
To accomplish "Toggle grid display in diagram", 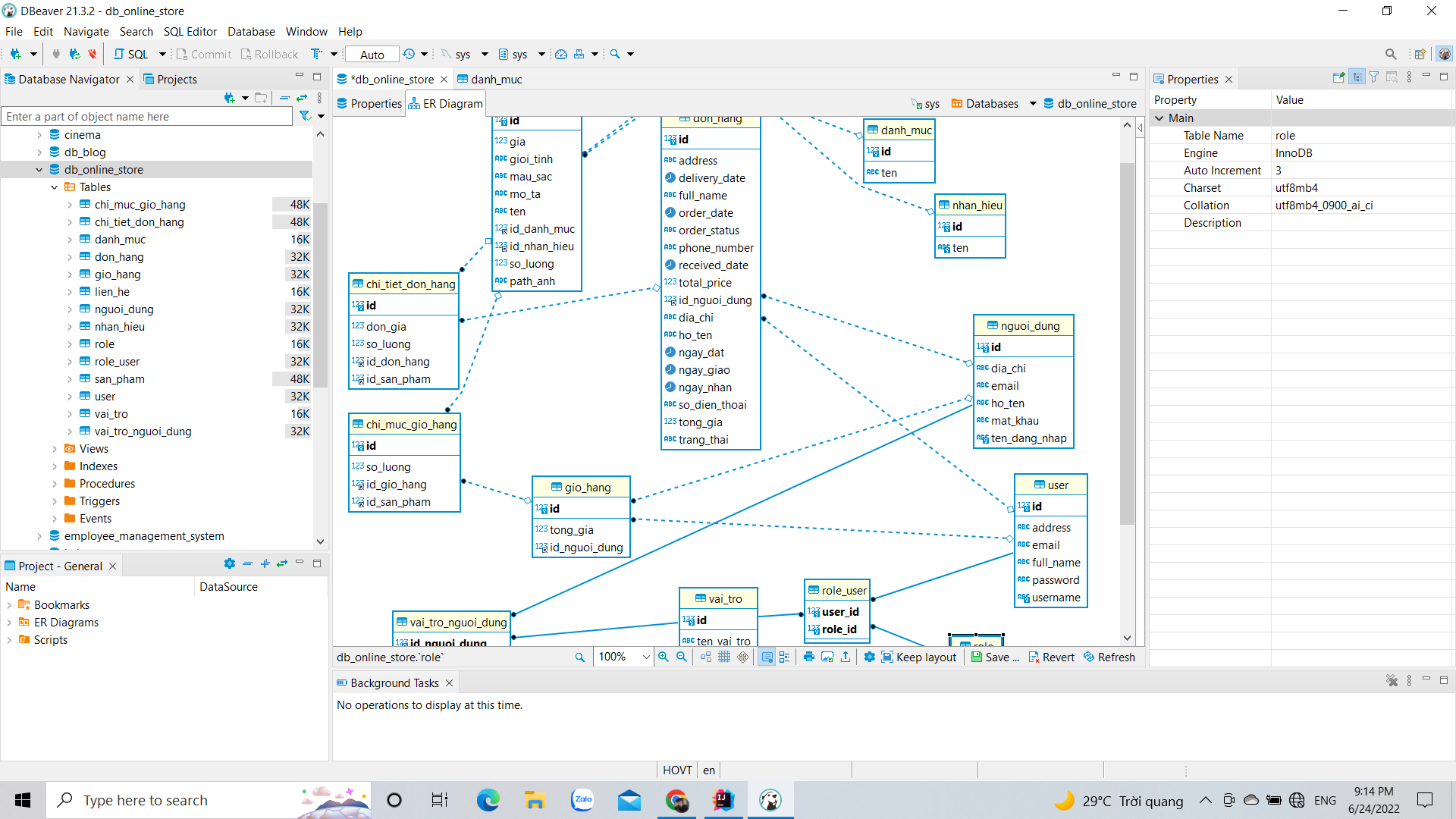I will [724, 657].
